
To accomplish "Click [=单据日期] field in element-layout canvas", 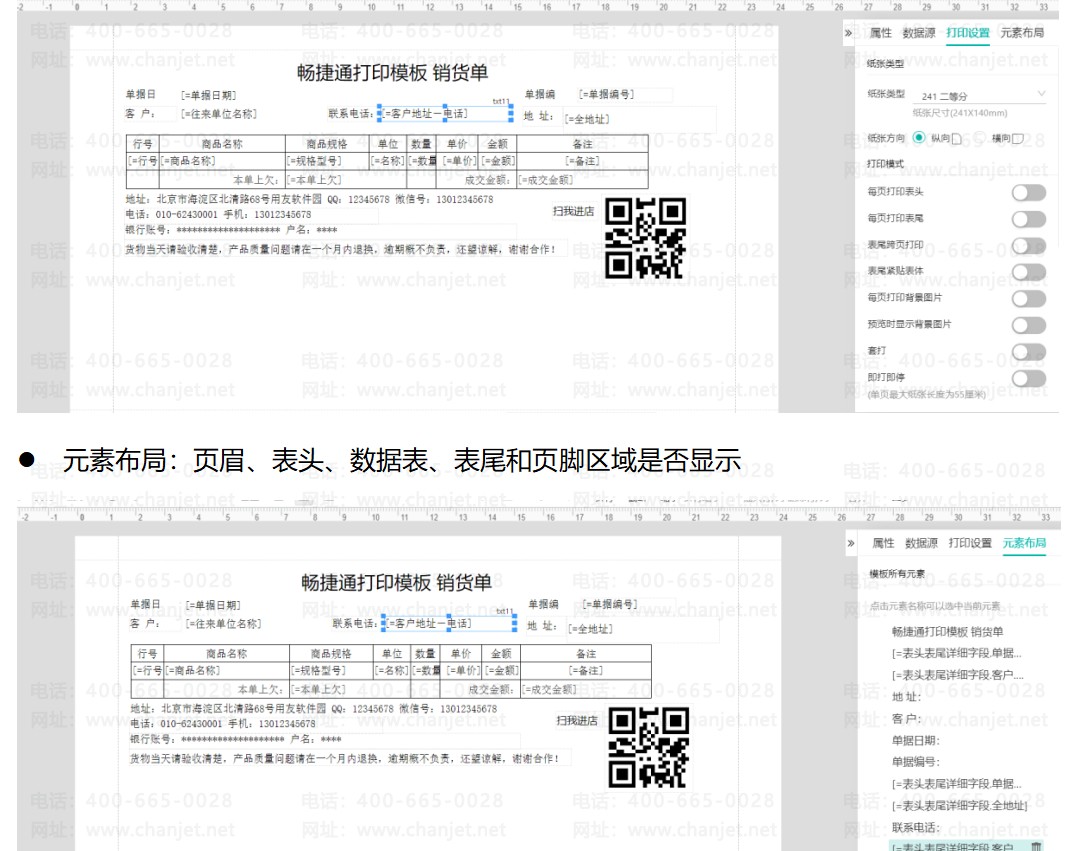I will (x=213, y=605).
